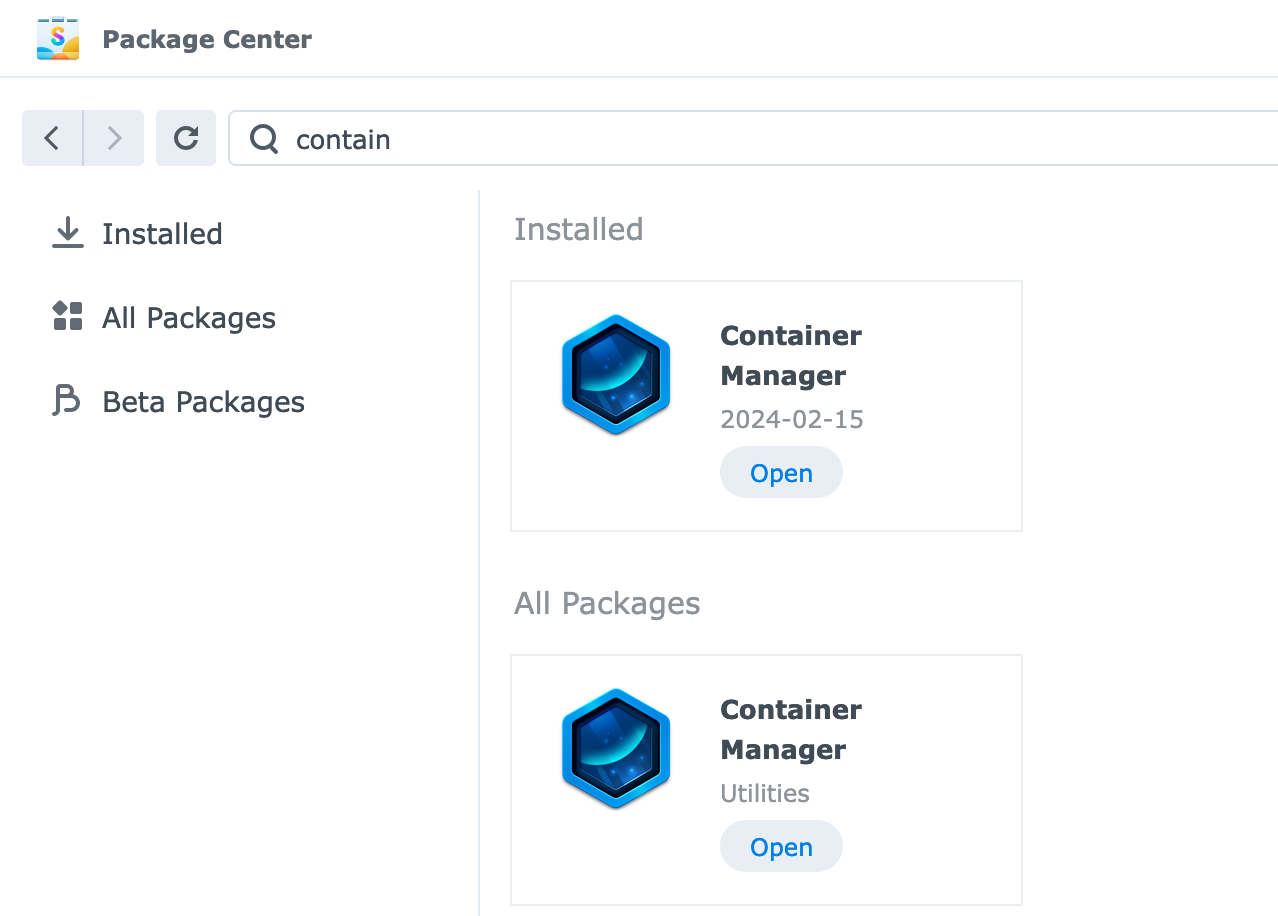Image resolution: width=1278 pixels, height=916 pixels.
Task: Open Container Manager from All Packages section
Action: pyautogui.click(x=781, y=847)
